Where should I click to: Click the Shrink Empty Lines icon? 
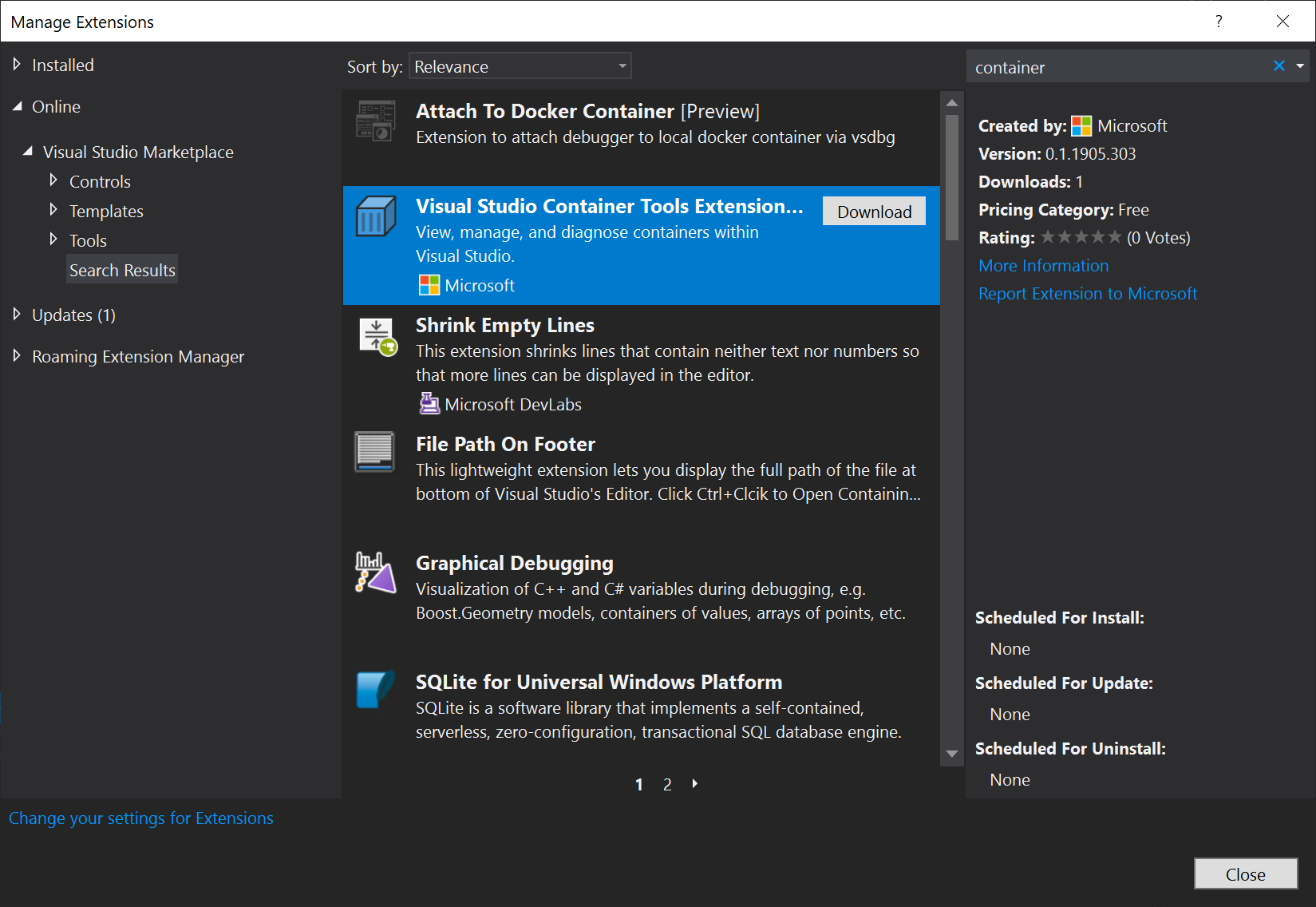tap(377, 336)
